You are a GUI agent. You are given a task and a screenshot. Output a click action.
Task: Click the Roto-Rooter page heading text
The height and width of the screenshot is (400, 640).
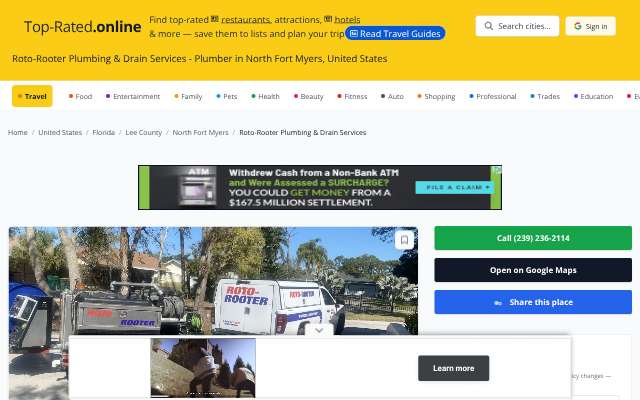pos(200,58)
